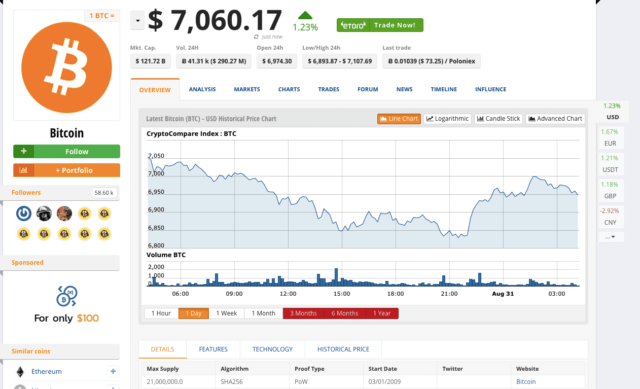This screenshot has width=640, height=389.
Task: Open the Details tab
Action: pos(162,349)
